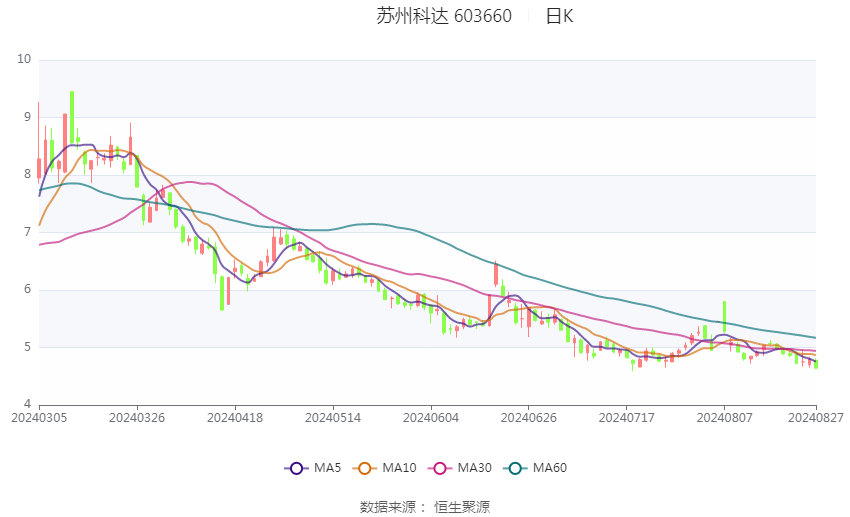Viewport: 850px width, 517px height.
Task: Click the y-axis value 9
Action: click(28, 117)
